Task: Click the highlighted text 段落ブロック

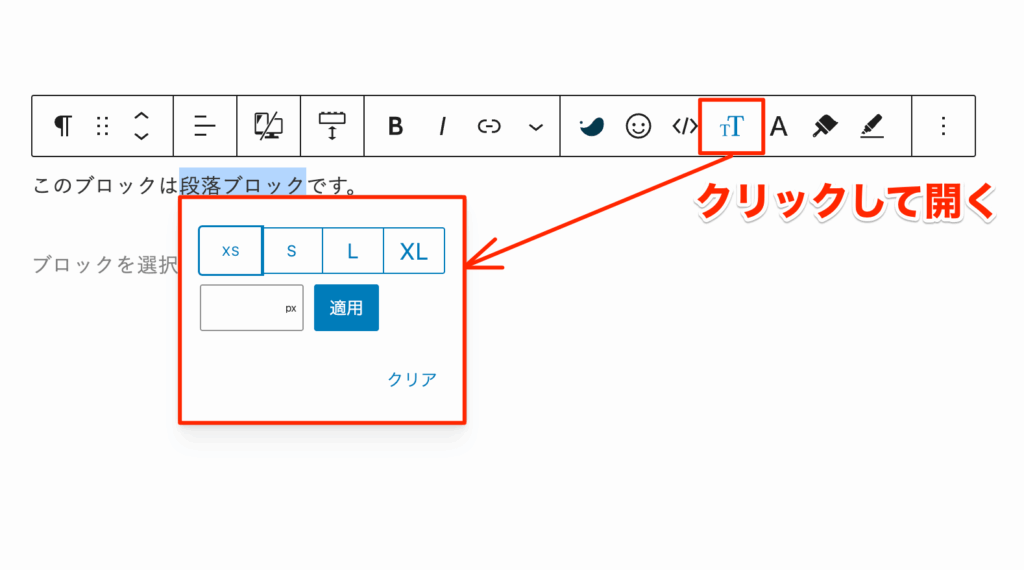Action: [x=243, y=185]
